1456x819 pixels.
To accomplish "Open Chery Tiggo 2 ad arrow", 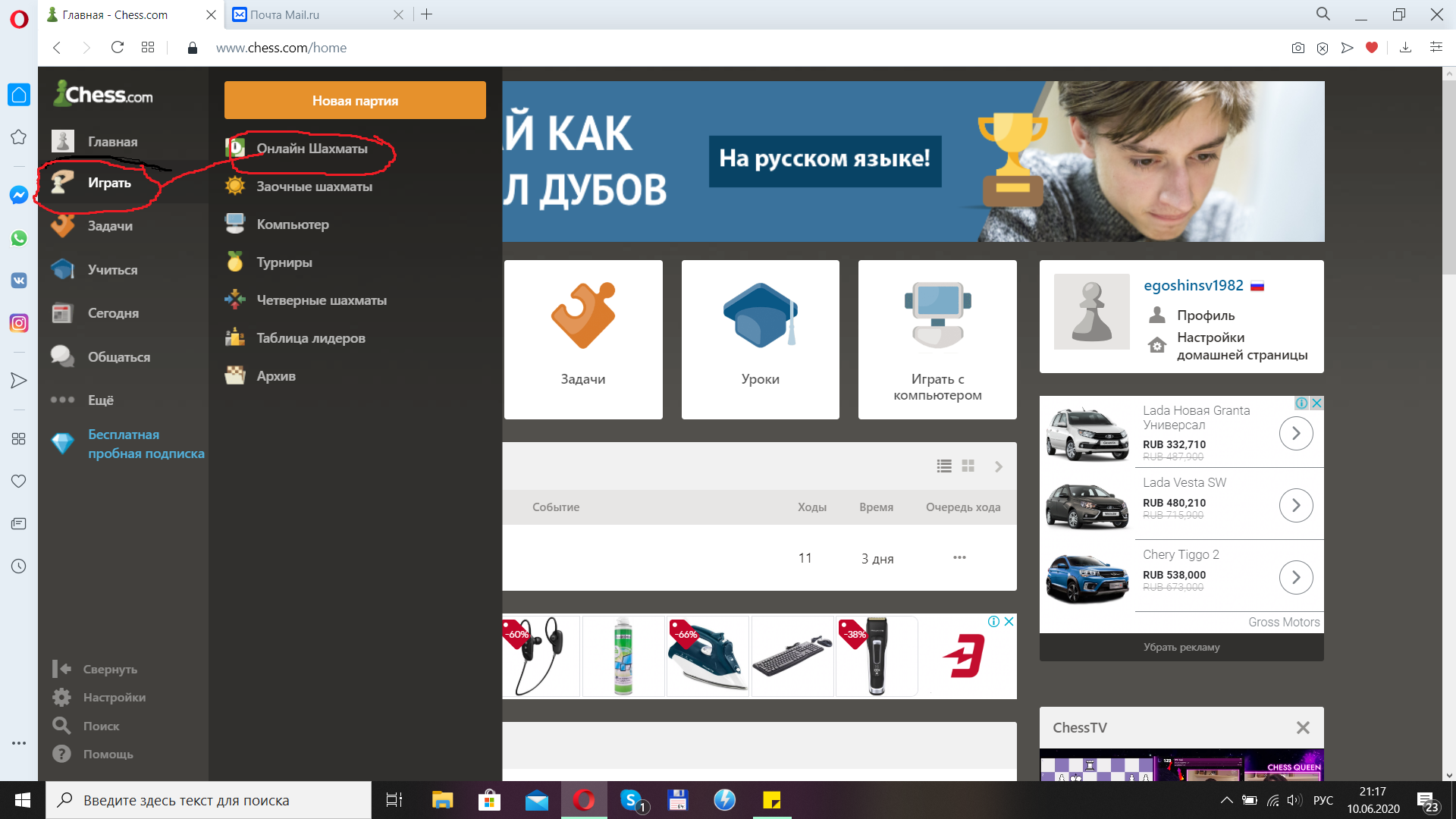I will (x=1296, y=577).
